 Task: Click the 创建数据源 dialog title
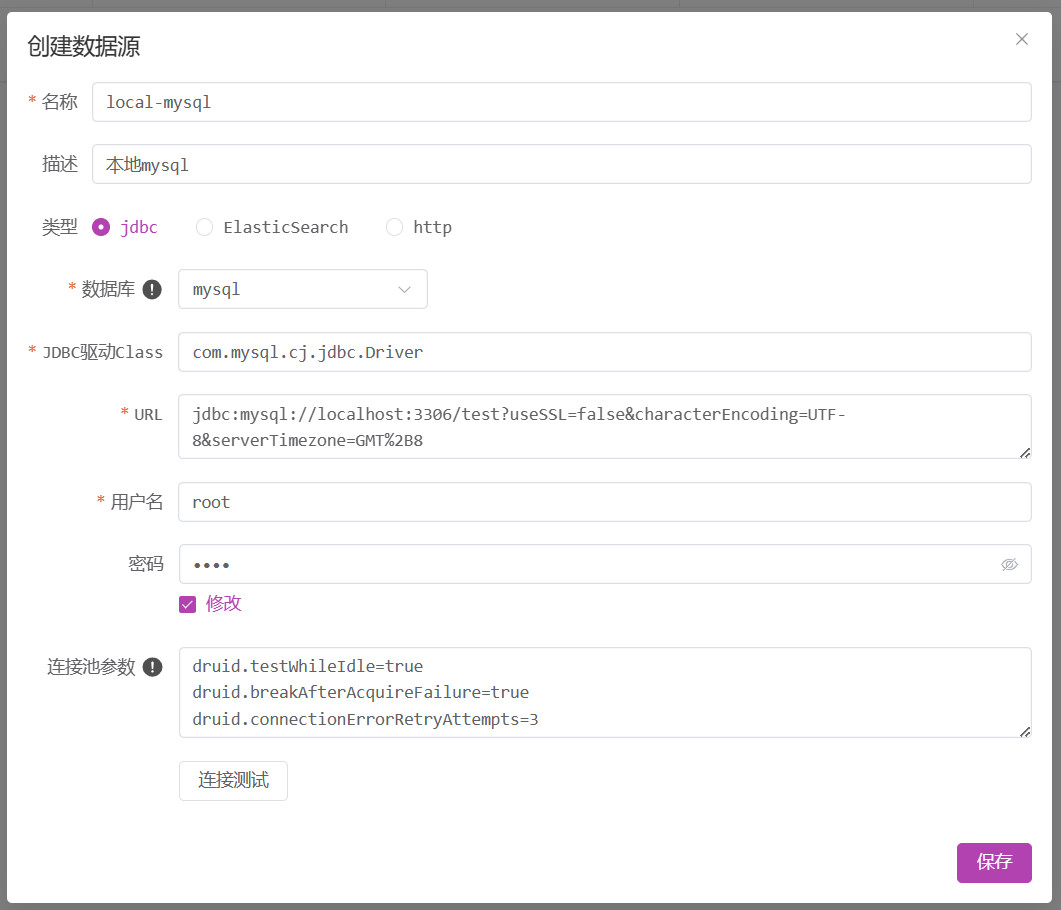coord(83,46)
